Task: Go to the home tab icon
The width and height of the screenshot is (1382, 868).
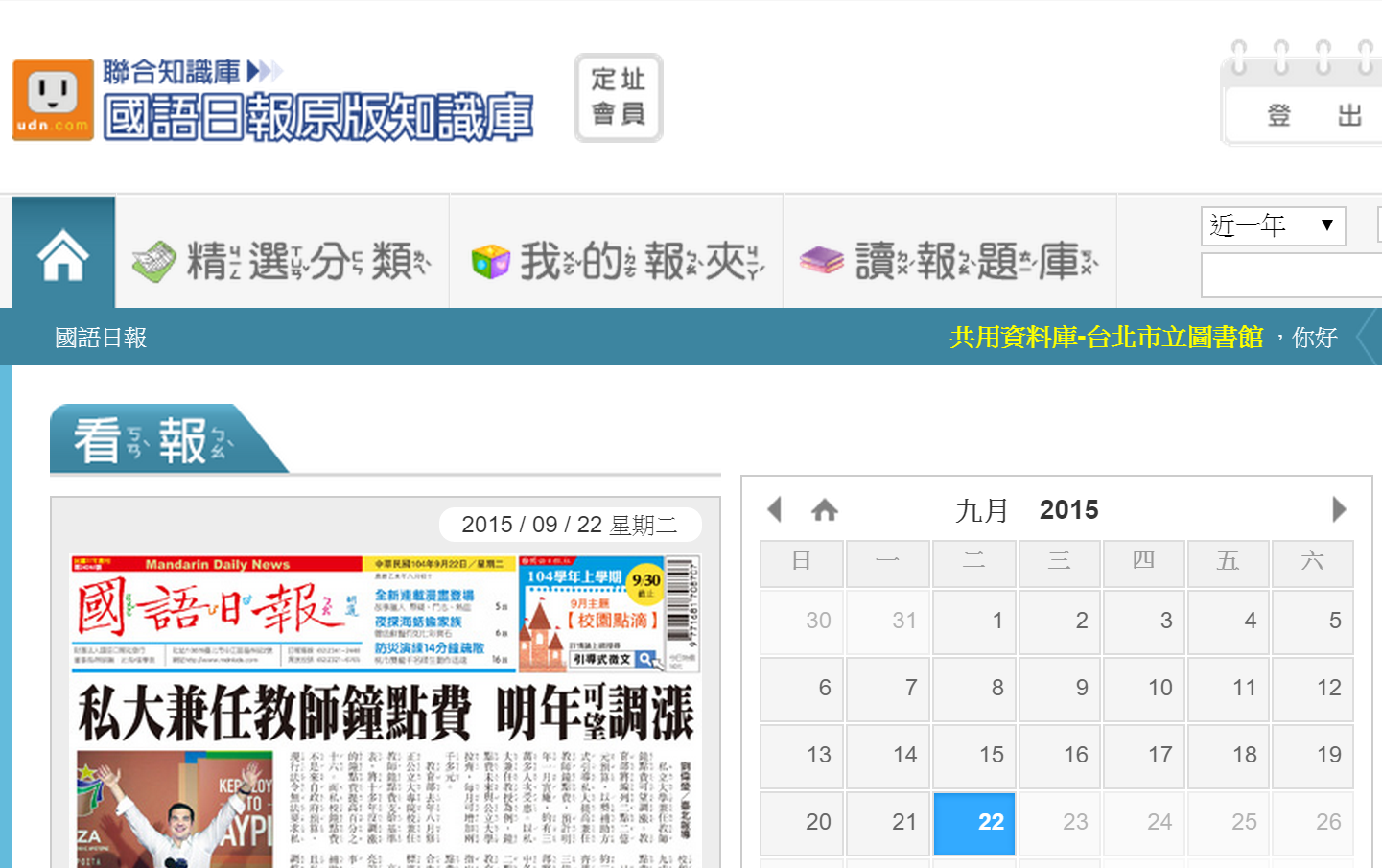Action: point(63,253)
